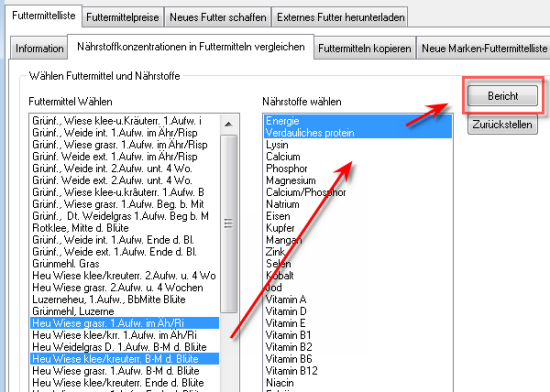550x392 pixels.
Task: Select Vitamin B1 nutrient
Action: (358, 335)
